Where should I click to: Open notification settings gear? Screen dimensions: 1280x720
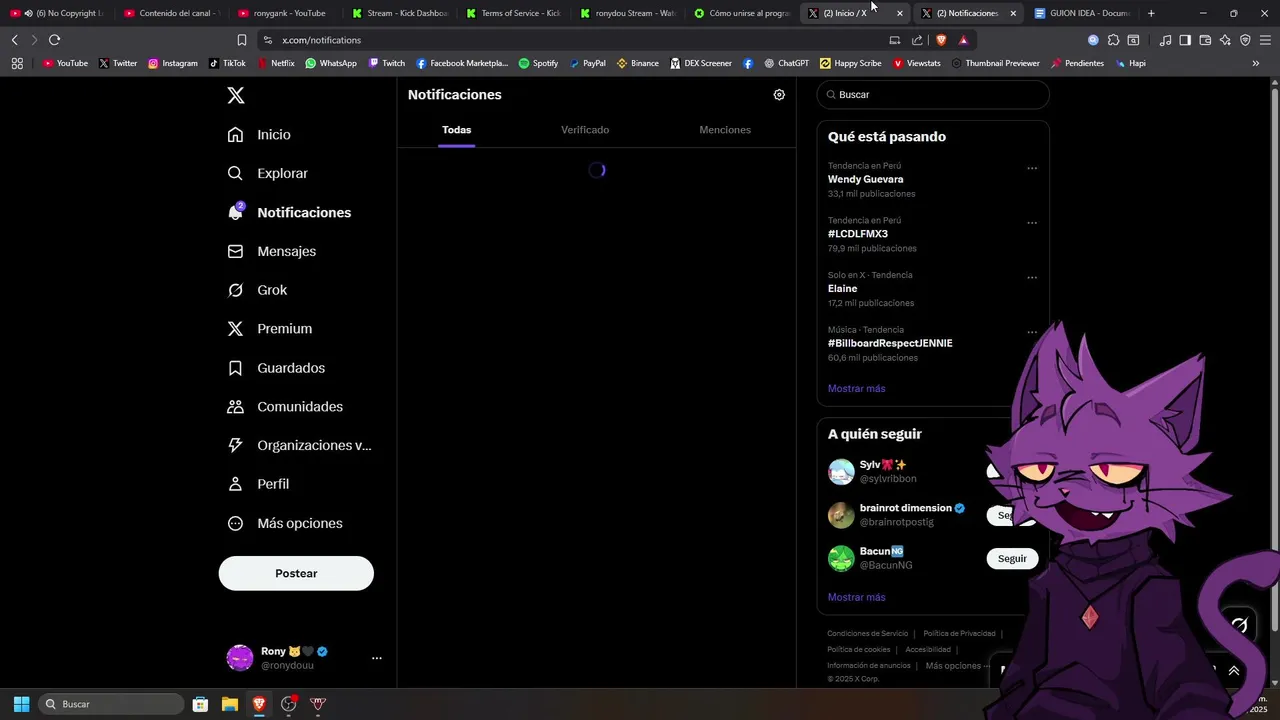(x=779, y=95)
